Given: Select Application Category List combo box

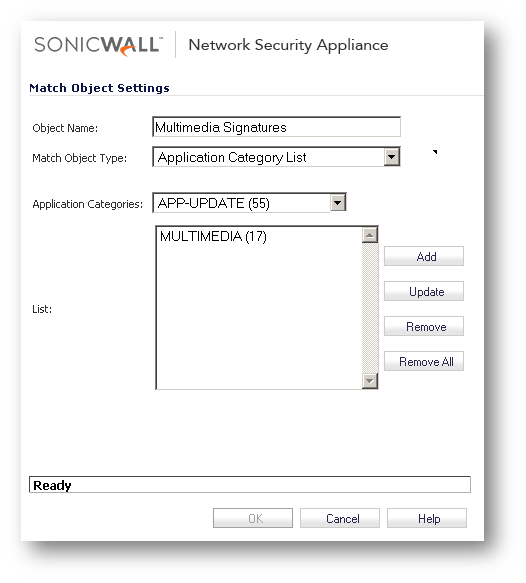Looking at the screenshot, I should 276,157.
